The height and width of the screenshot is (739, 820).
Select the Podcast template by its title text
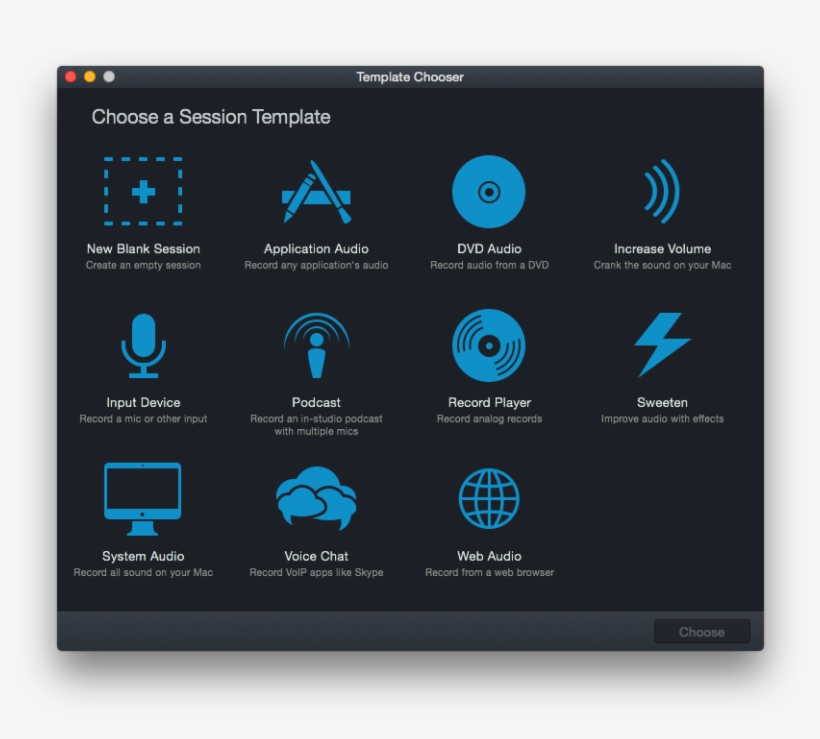click(315, 402)
